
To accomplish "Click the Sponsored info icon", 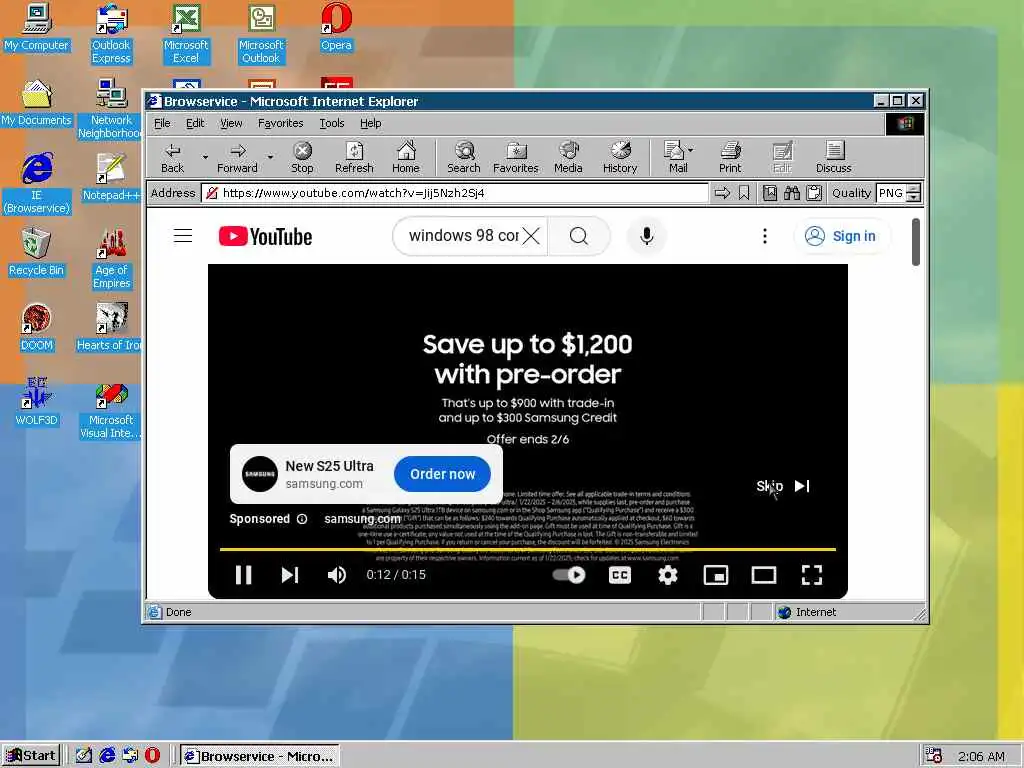I will (302, 519).
